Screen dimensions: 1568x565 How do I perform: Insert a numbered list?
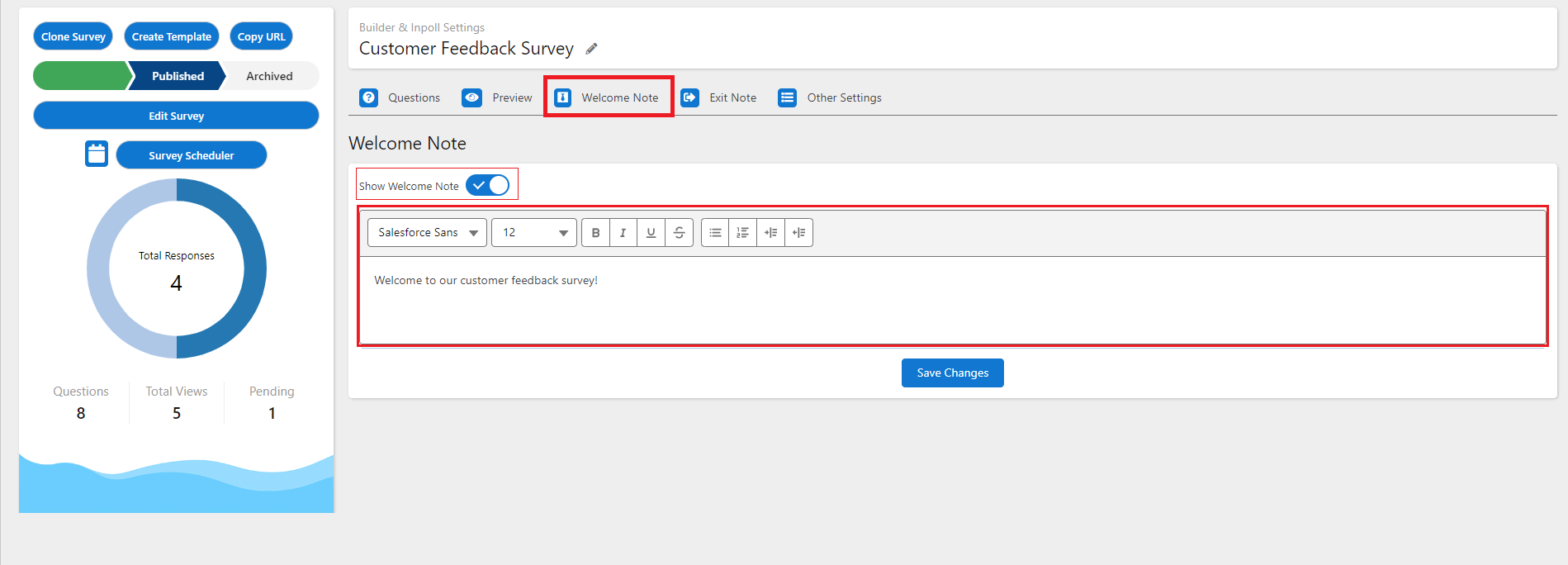coord(743,233)
